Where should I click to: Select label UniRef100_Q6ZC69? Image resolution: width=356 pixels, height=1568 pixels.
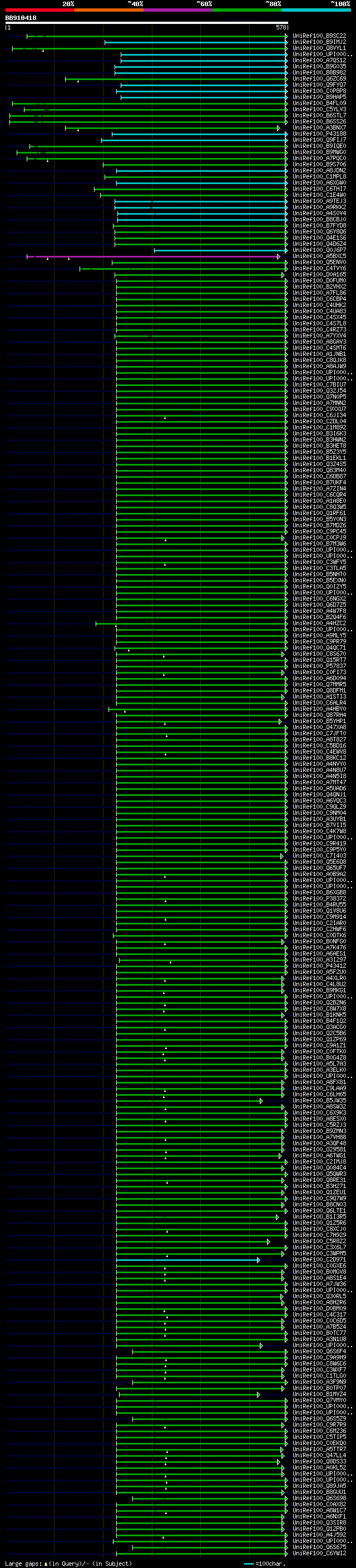click(x=319, y=78)
